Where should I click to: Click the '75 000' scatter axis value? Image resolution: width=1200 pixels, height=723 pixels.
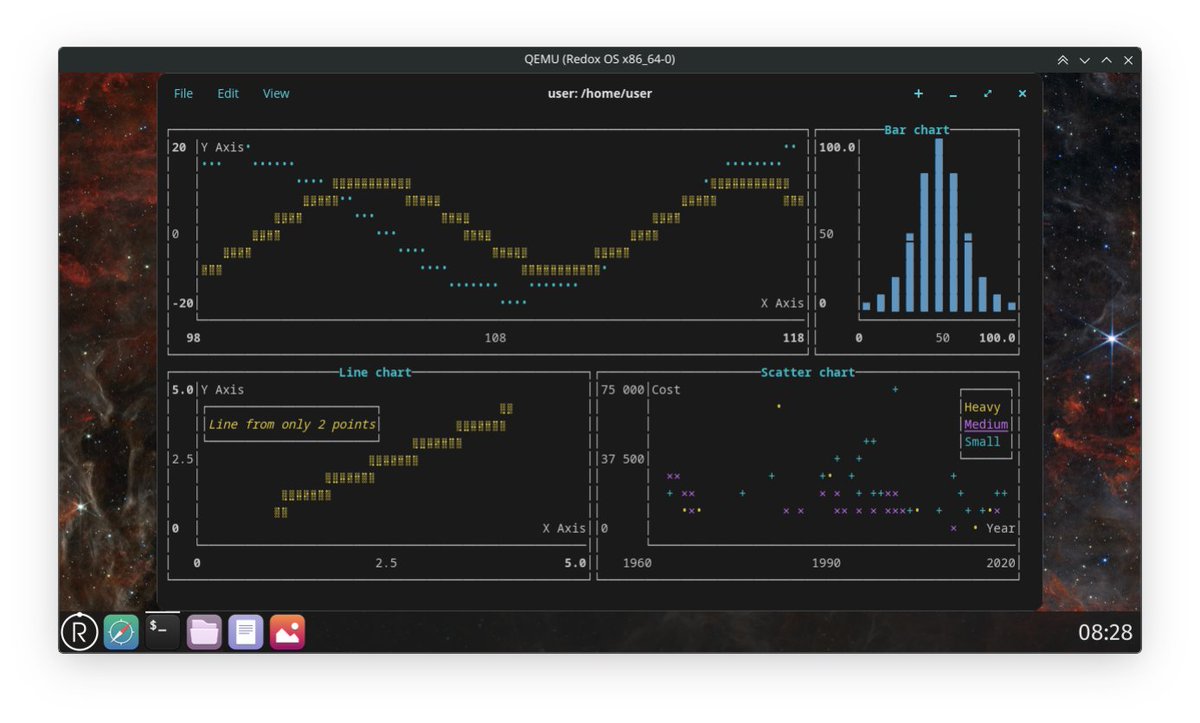[x=622, y=390]
